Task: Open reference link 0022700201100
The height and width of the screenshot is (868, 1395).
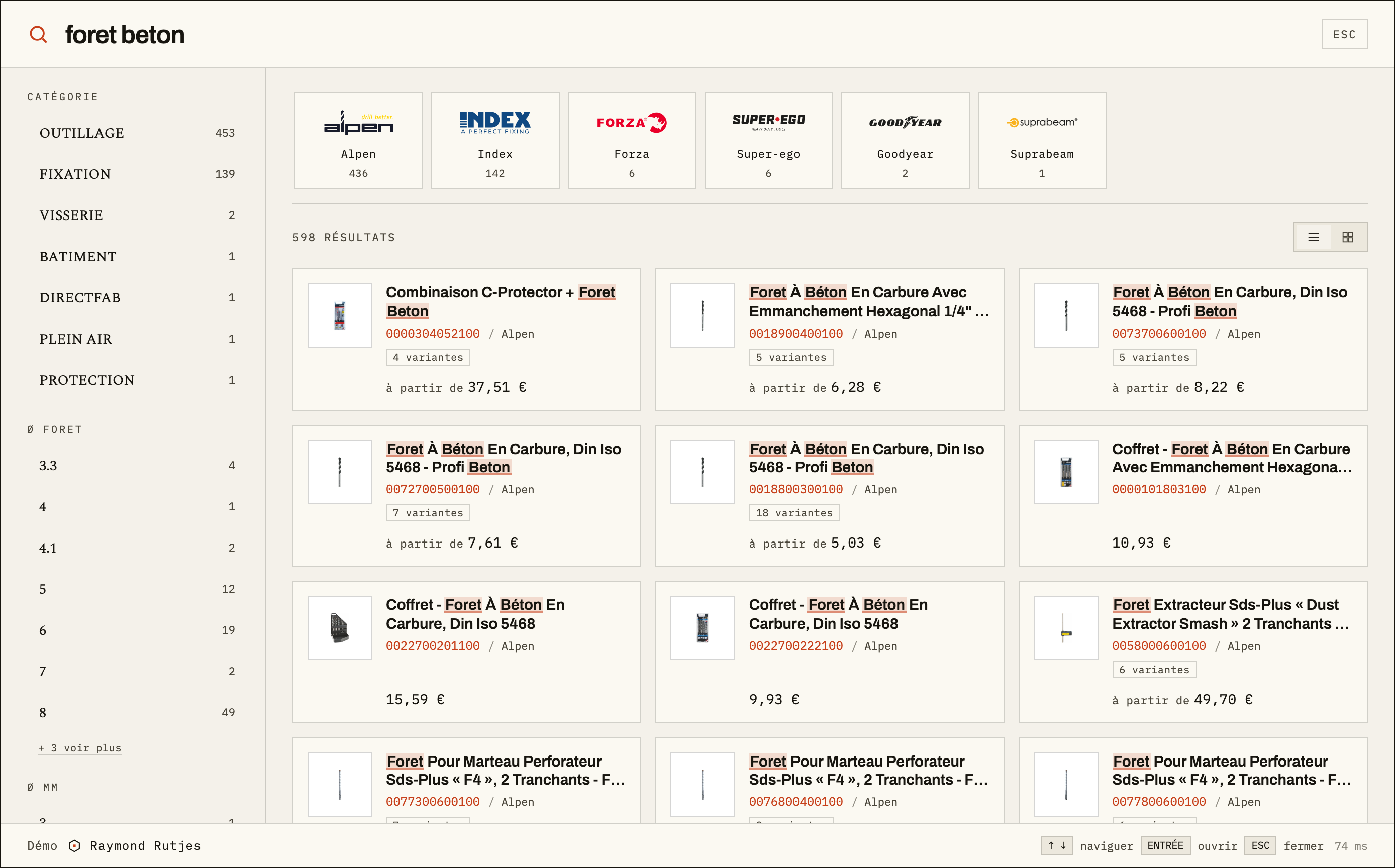Action: (433, 646)
